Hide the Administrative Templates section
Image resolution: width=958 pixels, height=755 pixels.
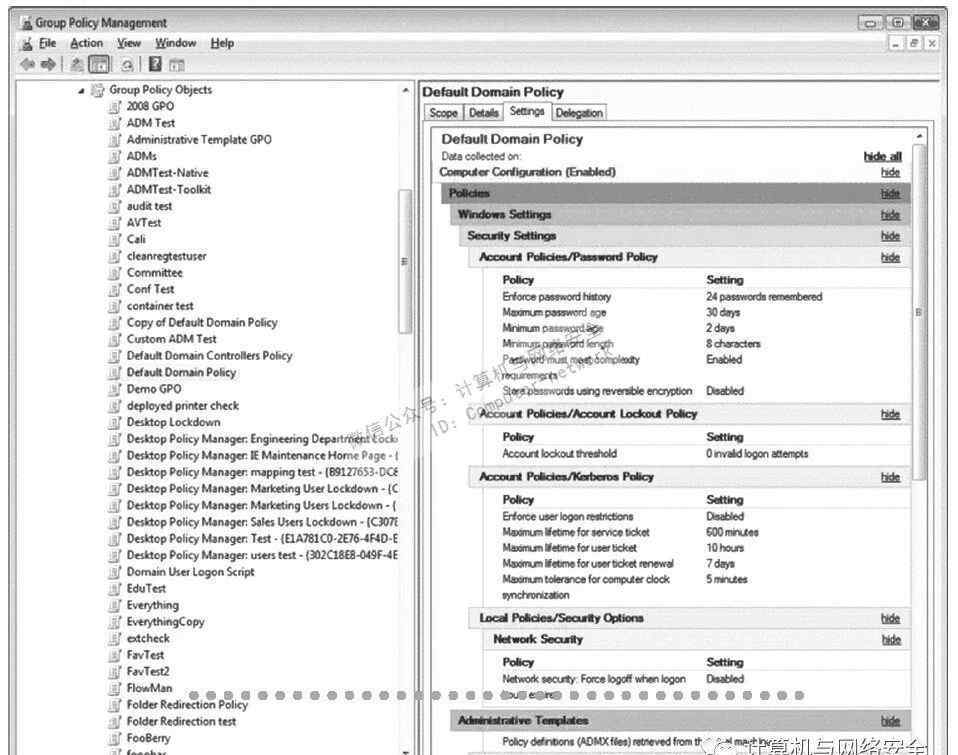890,721
